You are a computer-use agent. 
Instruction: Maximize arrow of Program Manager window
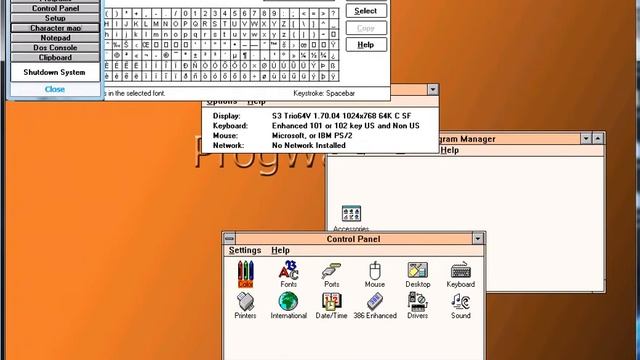coord(598,139)
